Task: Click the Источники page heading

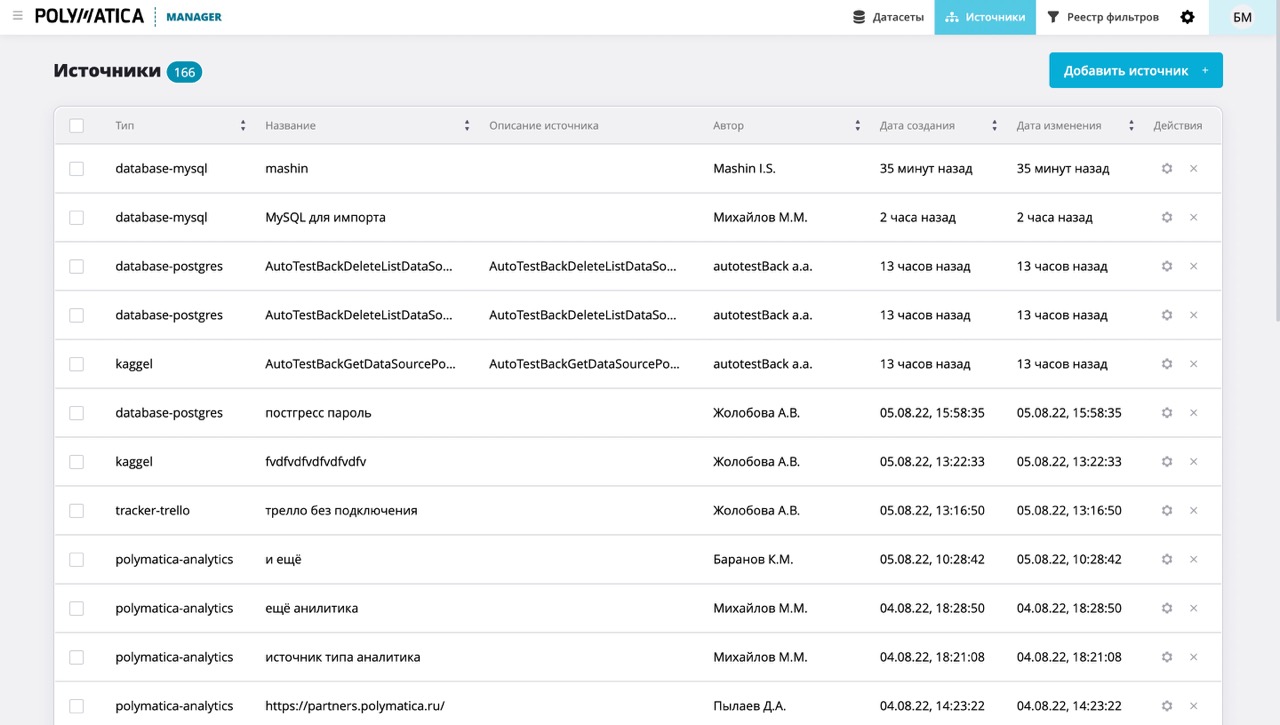Action: click(x=107, y=71)
